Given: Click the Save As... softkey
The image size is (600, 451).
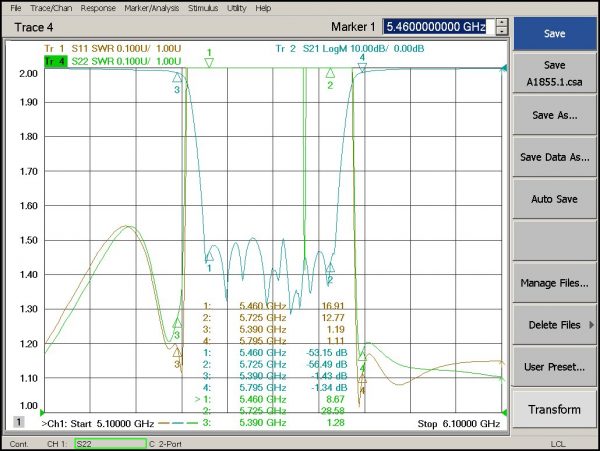Looking at the screenshot, I should (554, 115).
